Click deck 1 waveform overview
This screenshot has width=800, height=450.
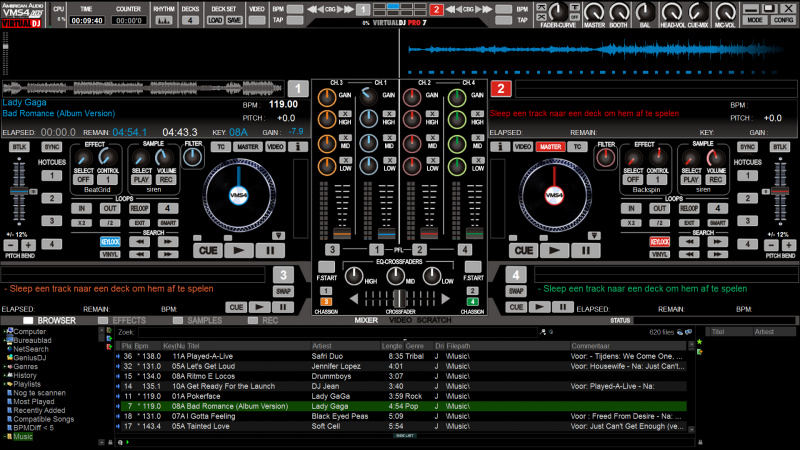tap(142, 89)
